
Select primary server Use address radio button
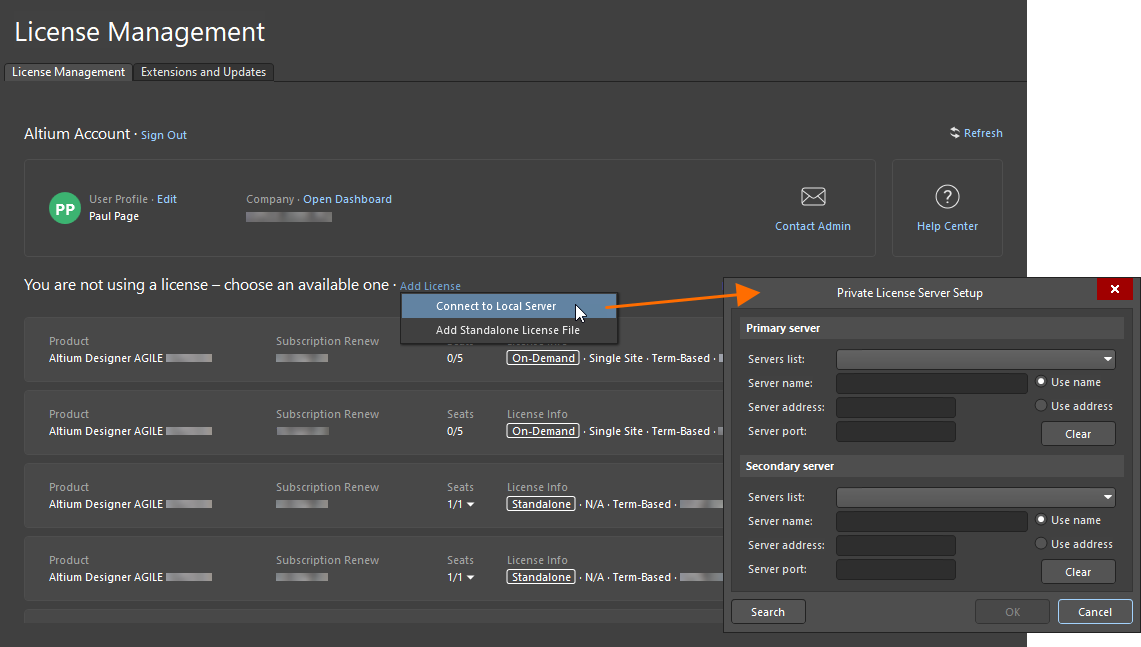click(1041, 406)
